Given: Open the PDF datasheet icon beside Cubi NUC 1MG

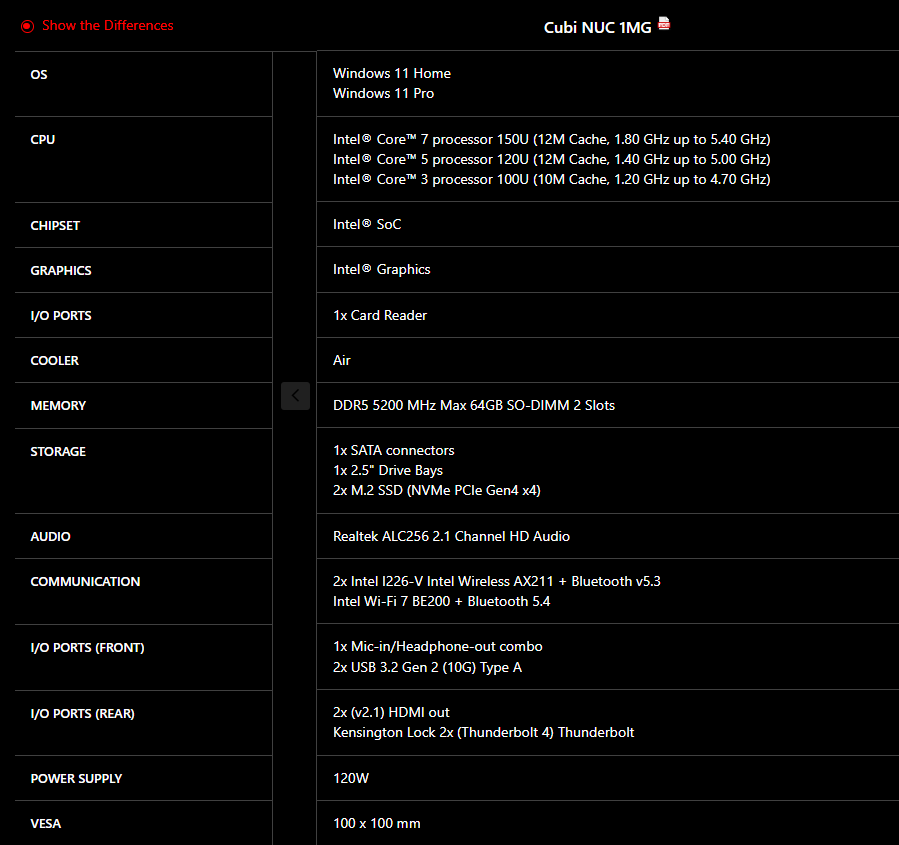Looking at the screenshot, I should (664, 24).
